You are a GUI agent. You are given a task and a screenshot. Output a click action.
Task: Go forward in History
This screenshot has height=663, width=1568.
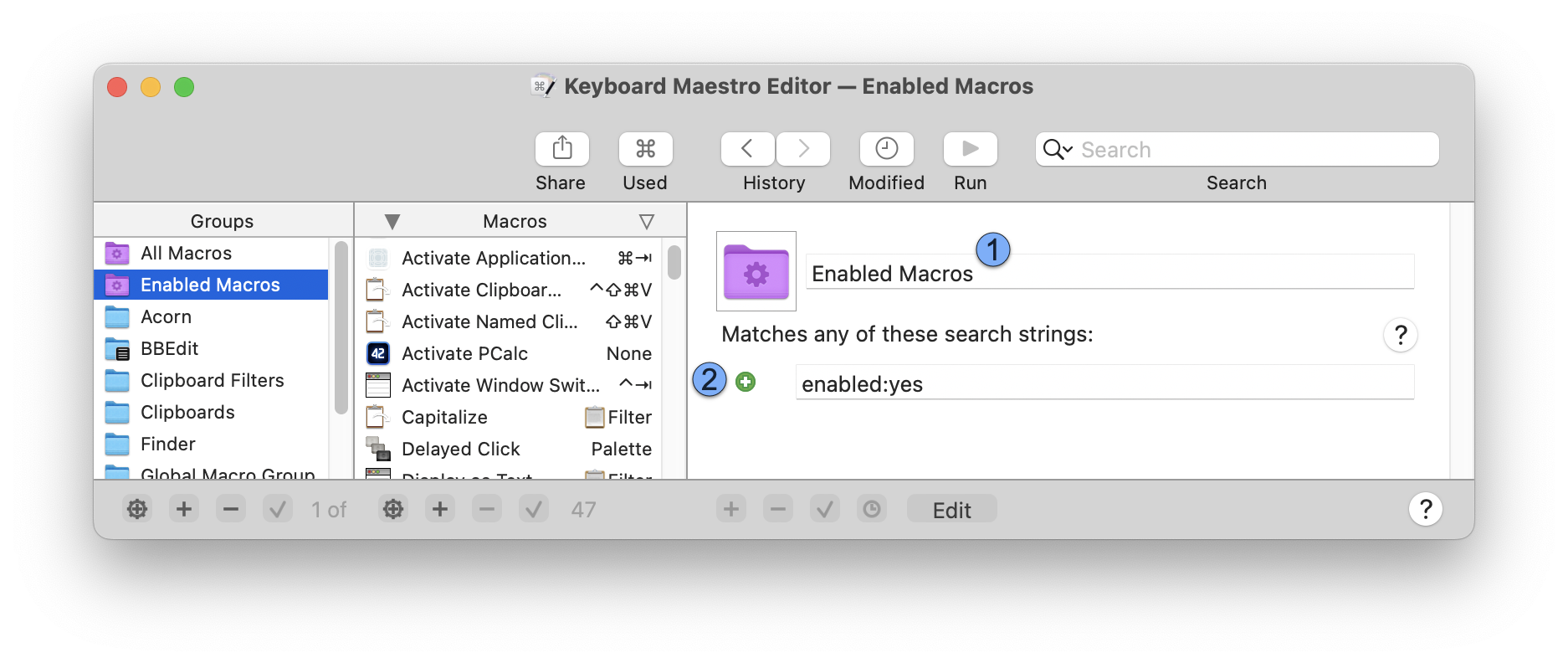click(803, 149)
